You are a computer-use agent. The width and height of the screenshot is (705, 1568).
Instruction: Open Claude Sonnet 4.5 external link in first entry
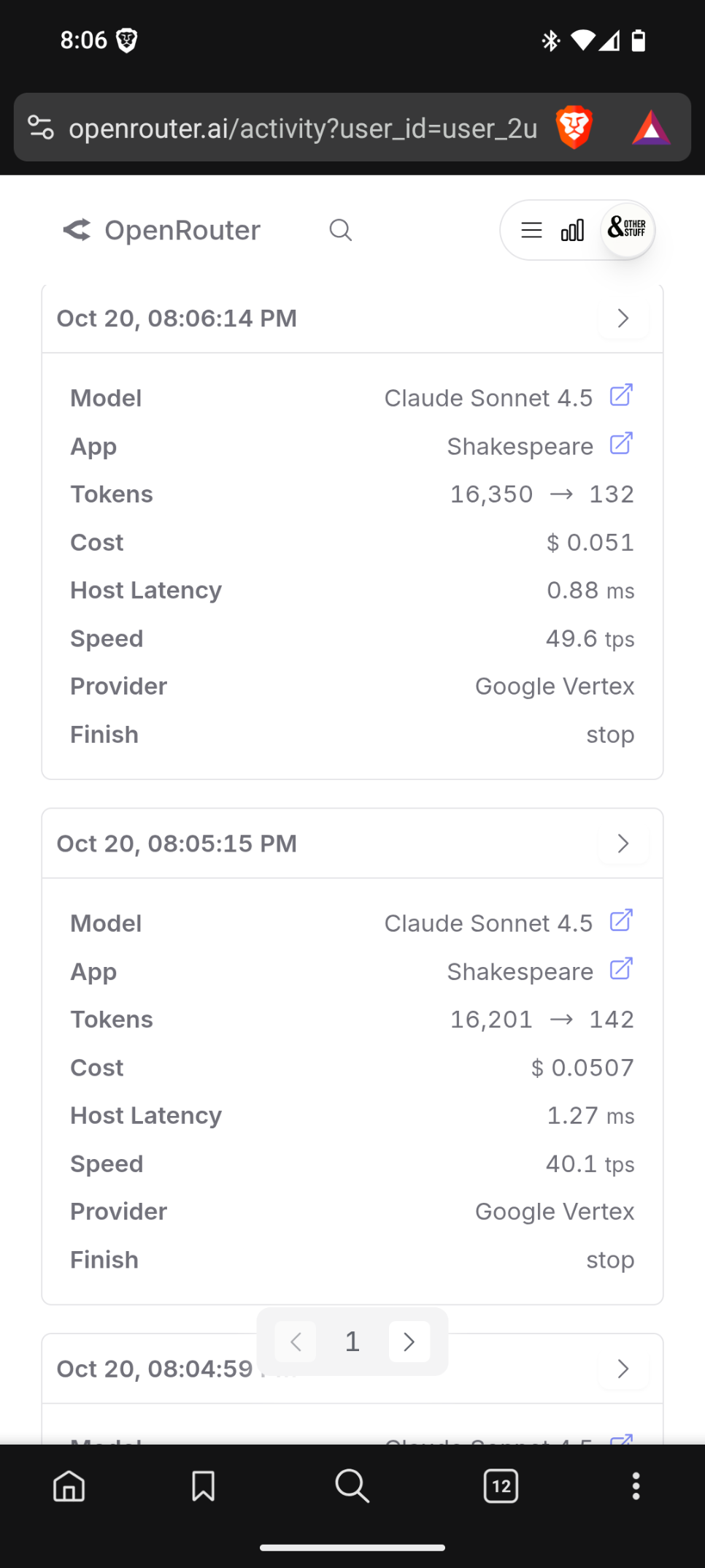click(x=621, y=396)
